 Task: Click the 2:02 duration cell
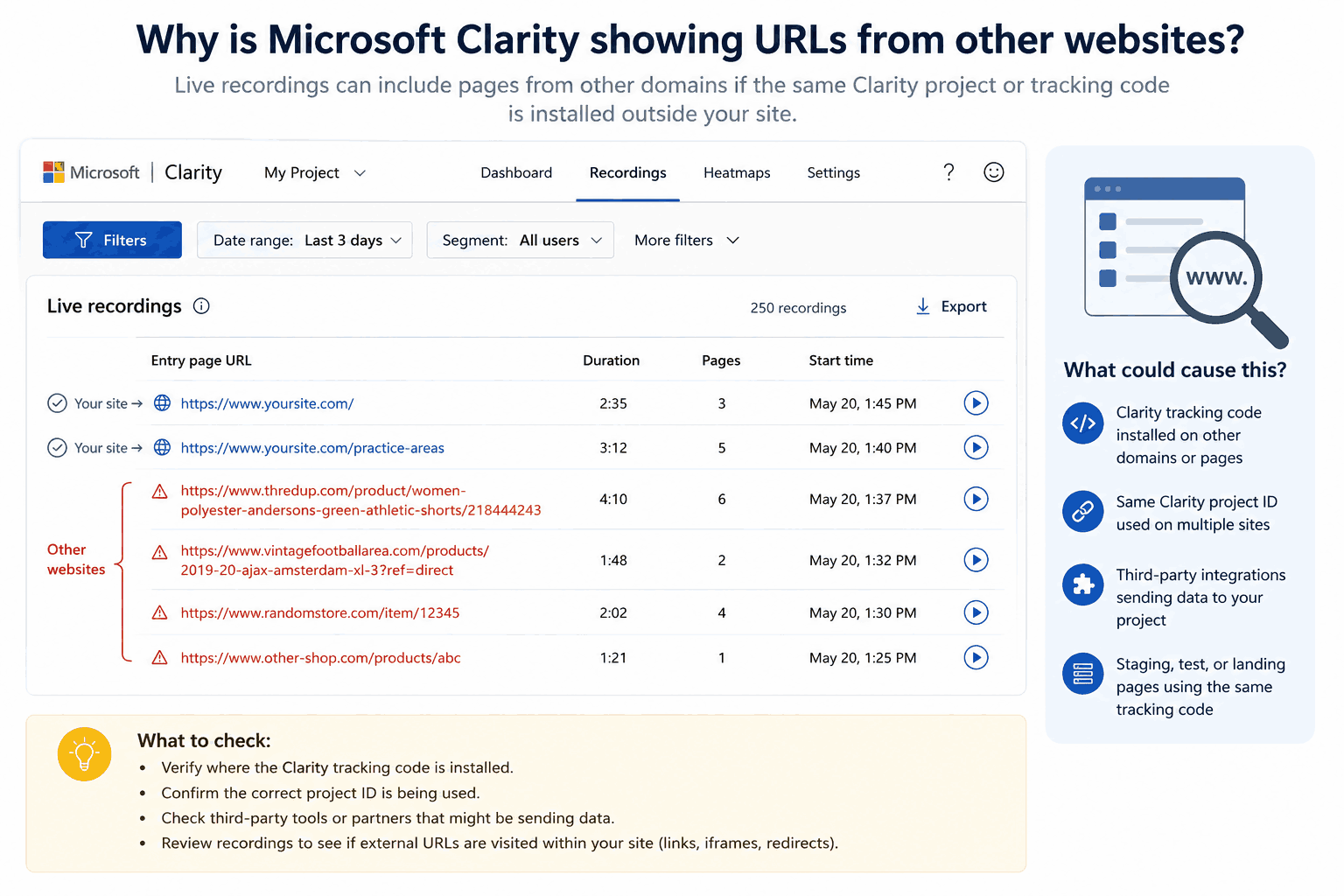[613, 613]
